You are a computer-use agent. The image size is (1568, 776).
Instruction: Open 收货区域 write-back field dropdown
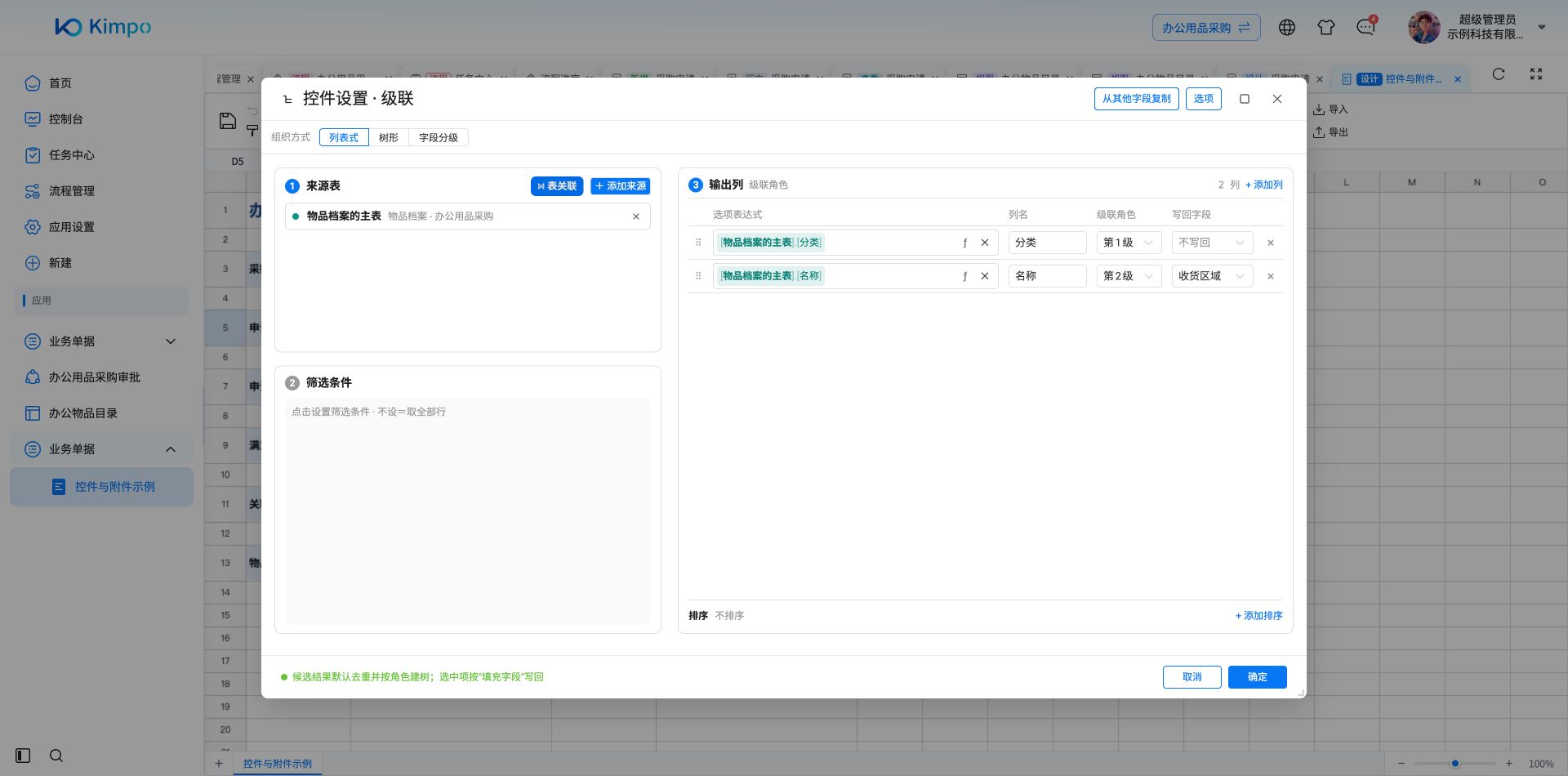tap(1212, 276)
